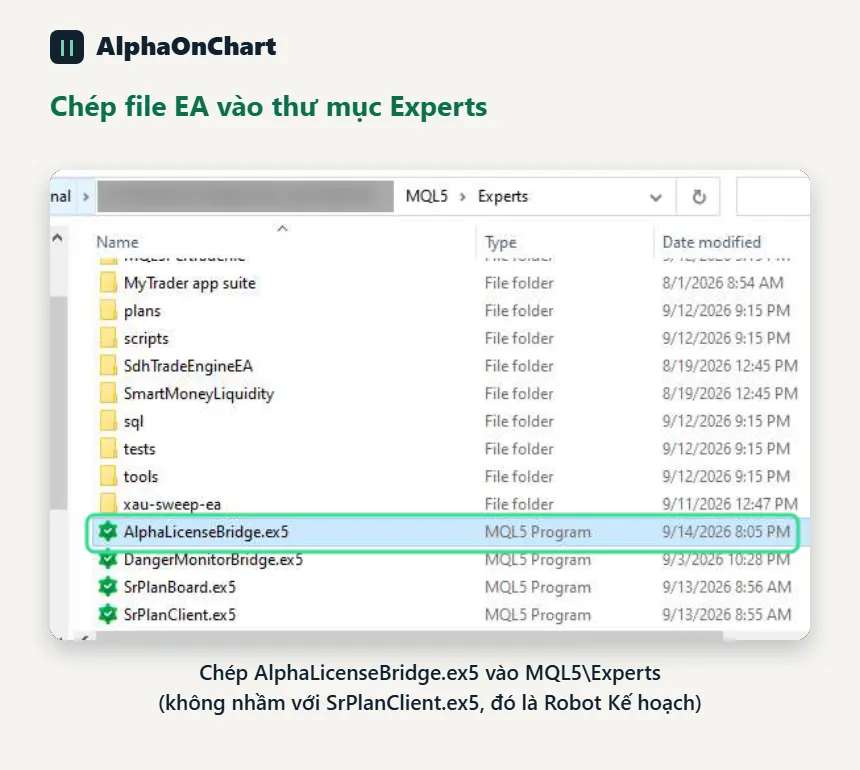Click the tests folder icon

pos(108,449)
